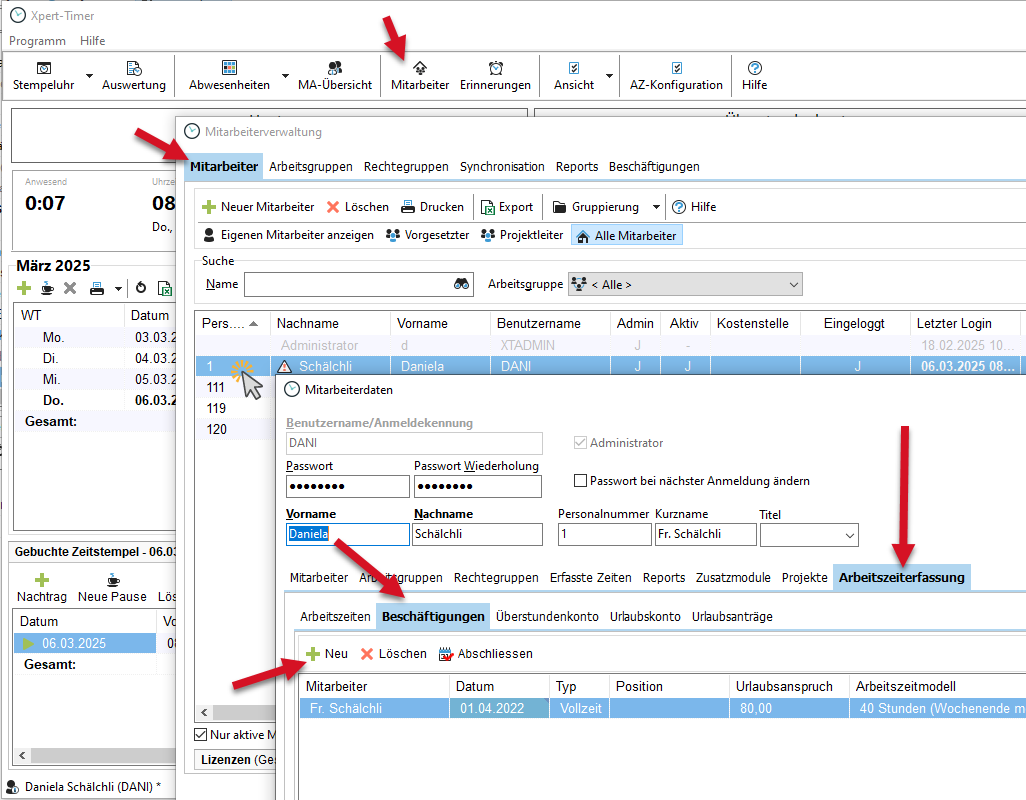Toggle the 'Nur aktive' checkbox

[x=200, y=735]
